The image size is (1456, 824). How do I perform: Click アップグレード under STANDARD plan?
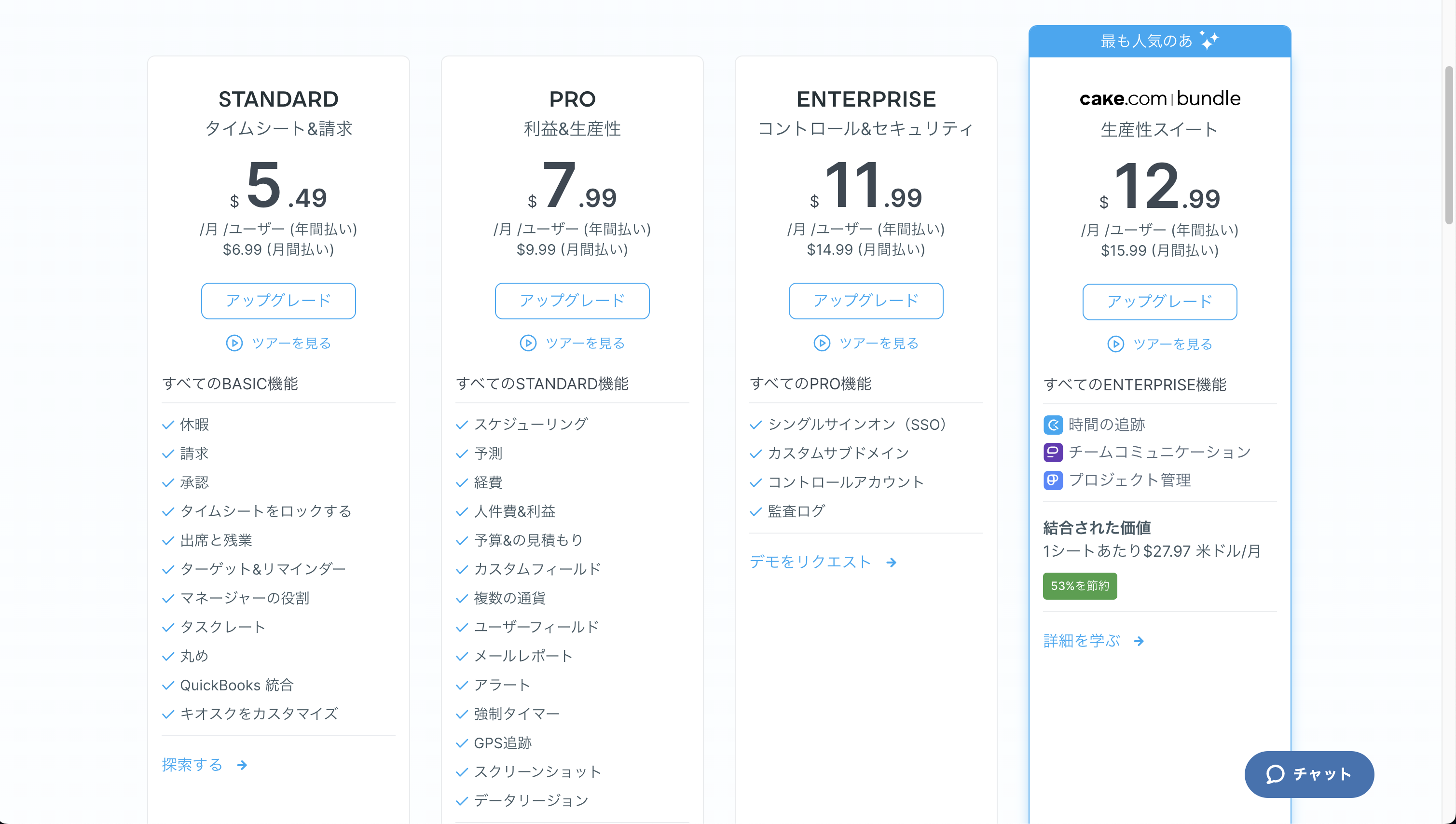point(278,301)
